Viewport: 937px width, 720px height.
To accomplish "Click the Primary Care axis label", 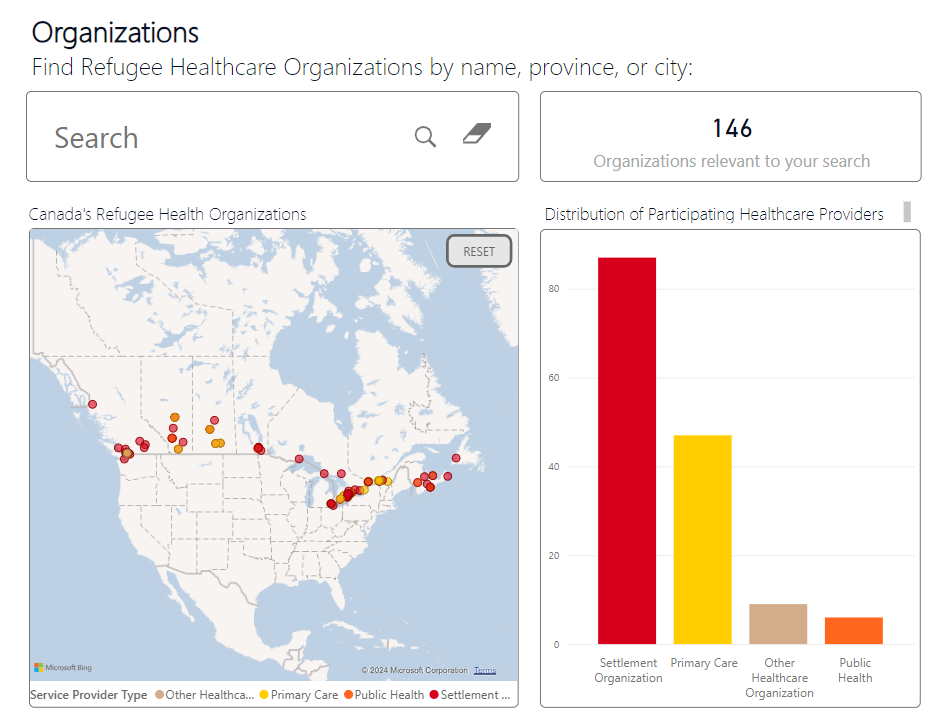I will [703, 663].
